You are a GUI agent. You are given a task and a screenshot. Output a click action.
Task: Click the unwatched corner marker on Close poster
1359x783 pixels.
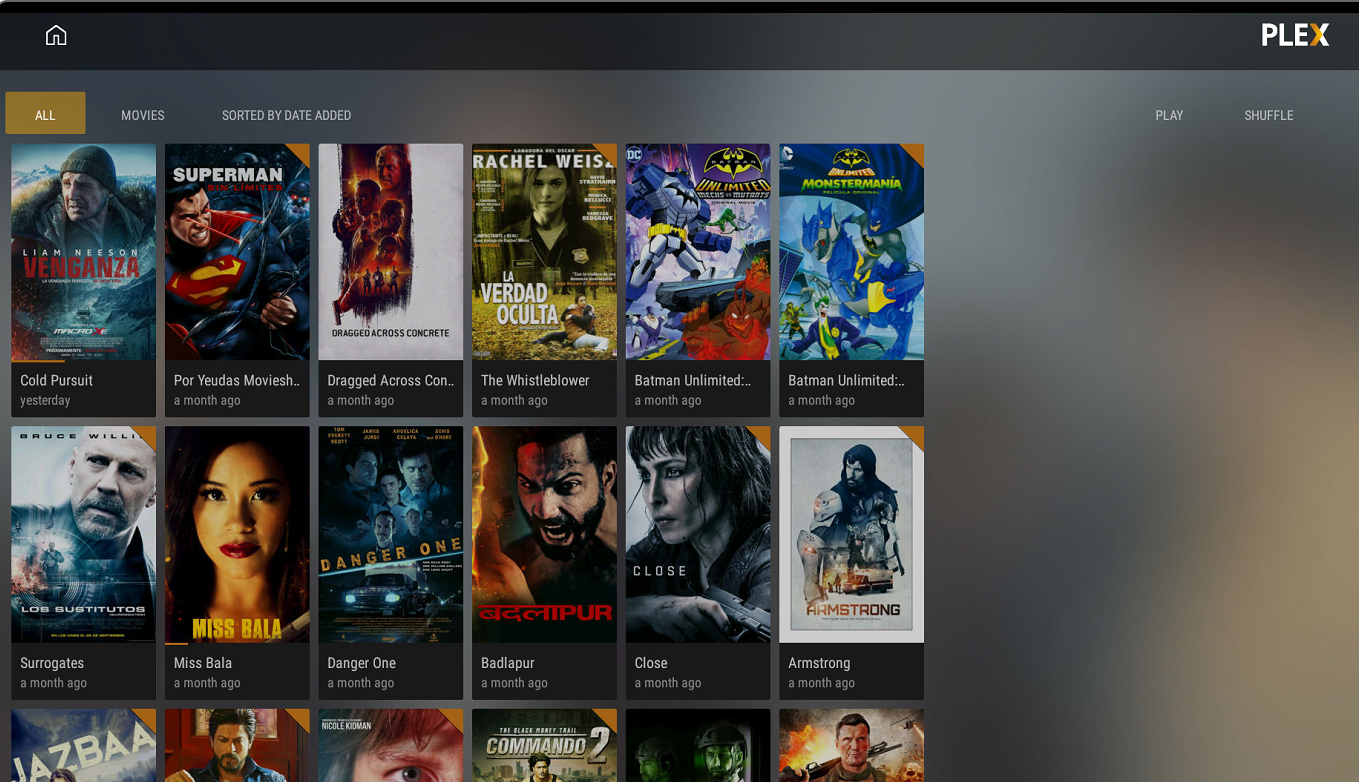(x=762, y=435)
